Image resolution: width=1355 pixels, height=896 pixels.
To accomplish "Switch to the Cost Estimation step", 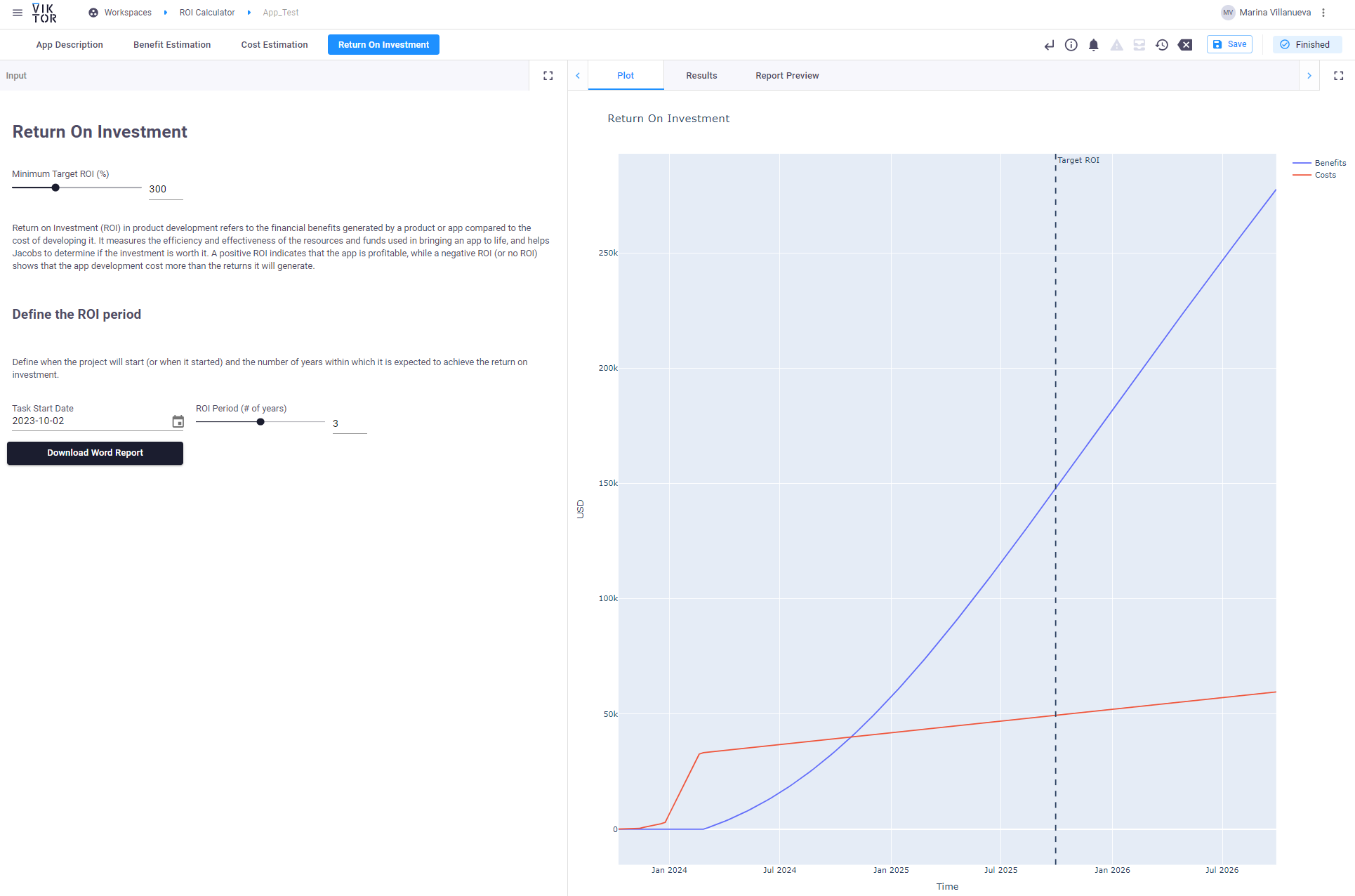I will (x=275, y=45).
